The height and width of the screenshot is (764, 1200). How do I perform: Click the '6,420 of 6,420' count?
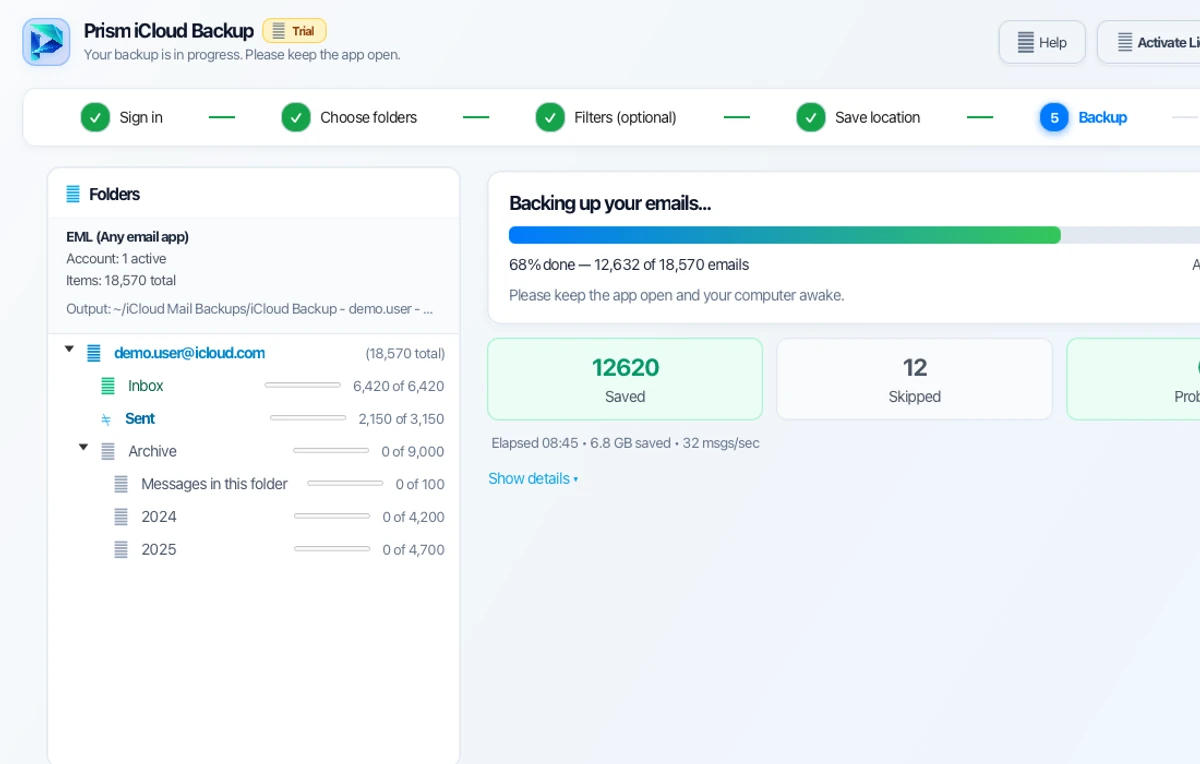pyautogui.click(x=399, y=386)
